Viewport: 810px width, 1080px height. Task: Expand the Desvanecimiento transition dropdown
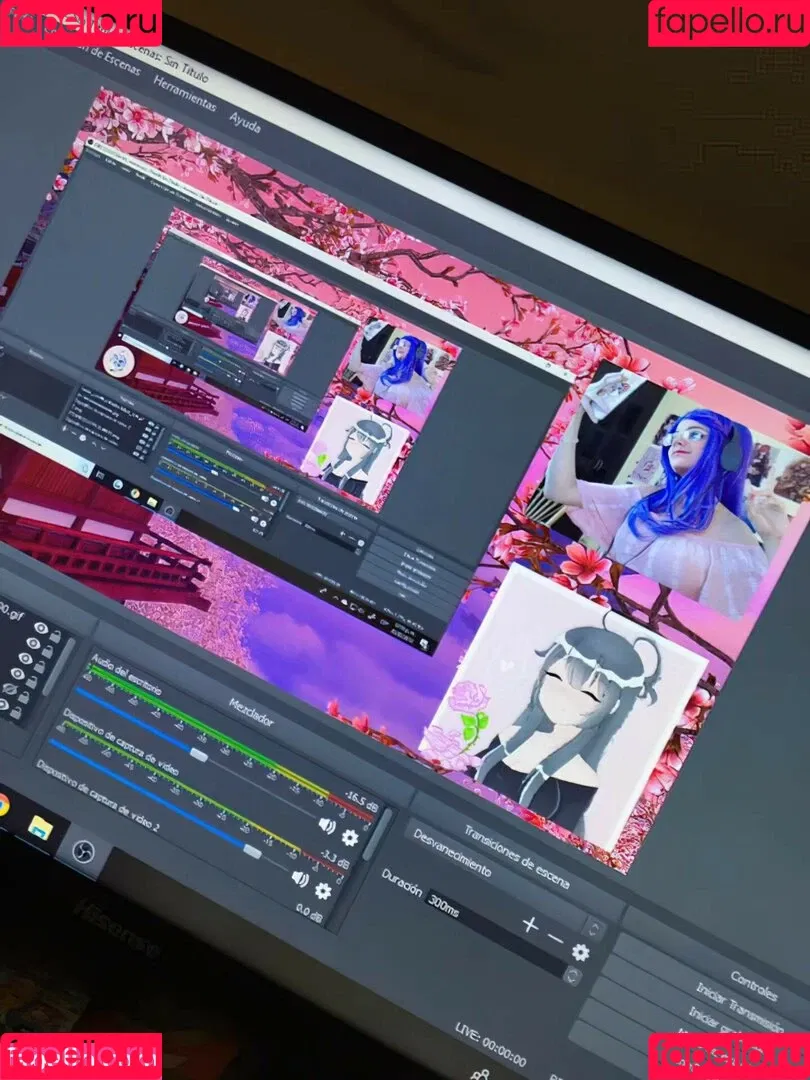click(x=594, y=928)
